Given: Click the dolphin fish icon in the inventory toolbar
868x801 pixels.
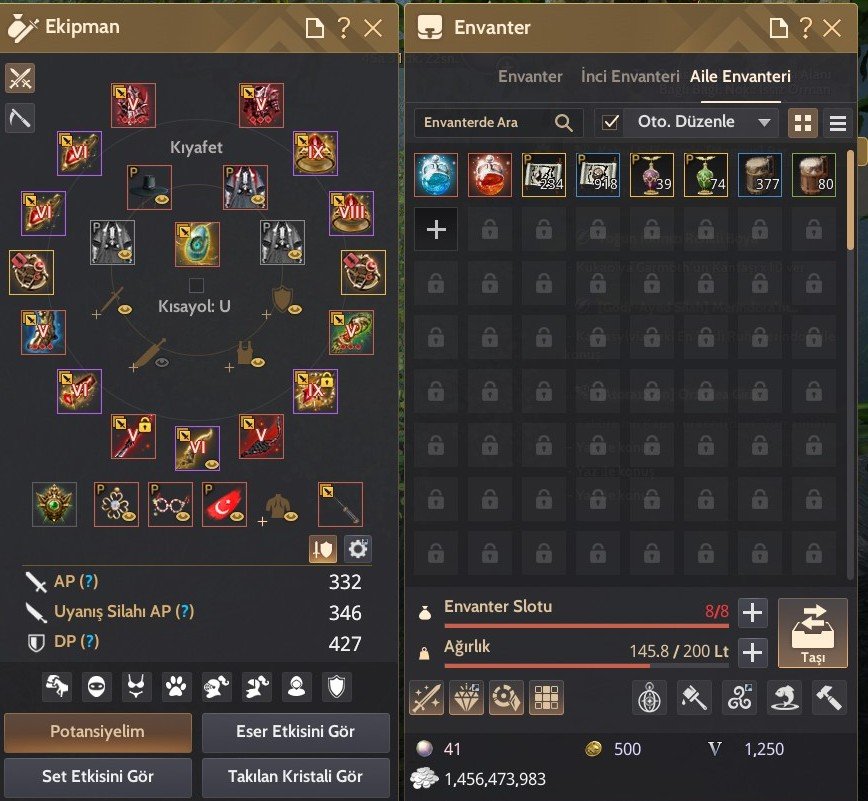Looking at the screenshot, I should pos(784,697).
